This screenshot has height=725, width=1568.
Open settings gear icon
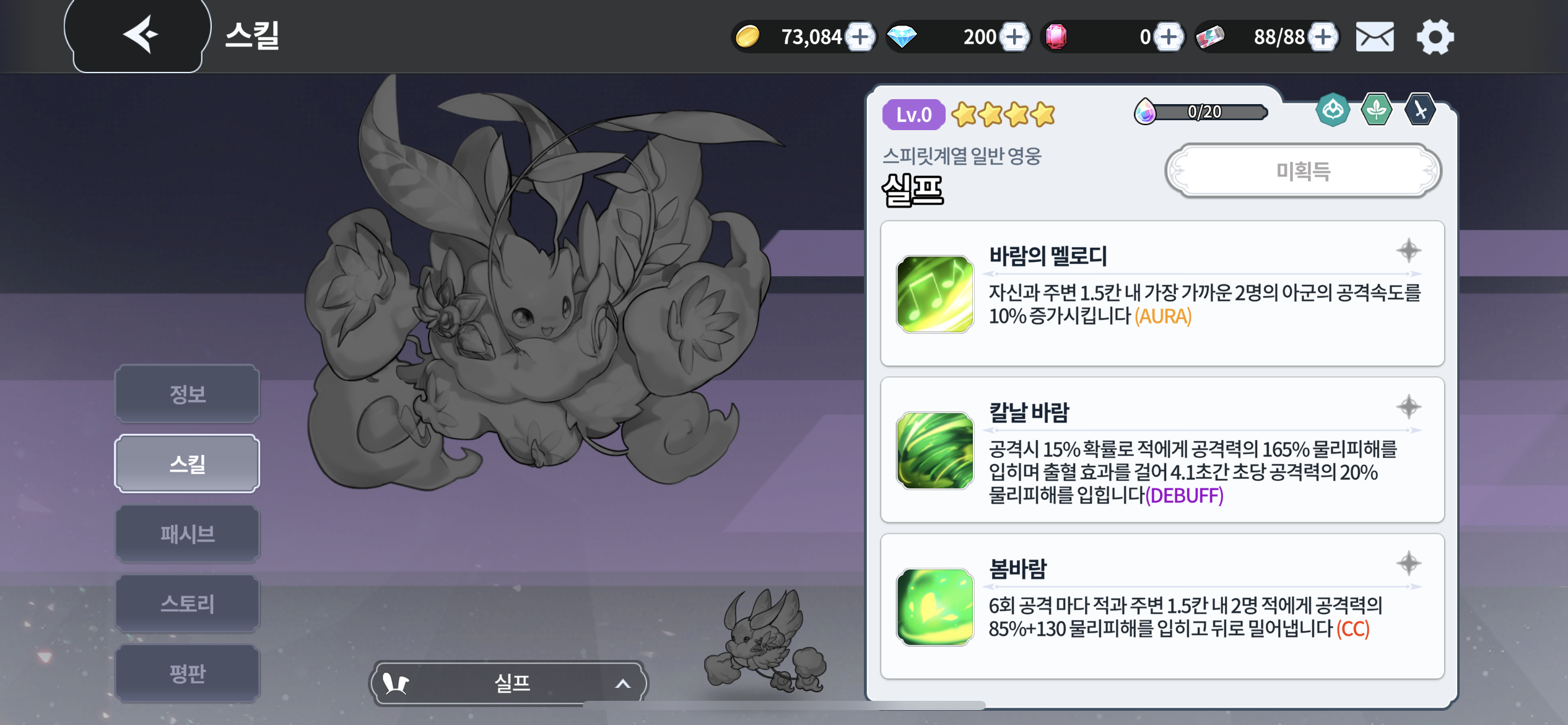[x=1435, y=37]
